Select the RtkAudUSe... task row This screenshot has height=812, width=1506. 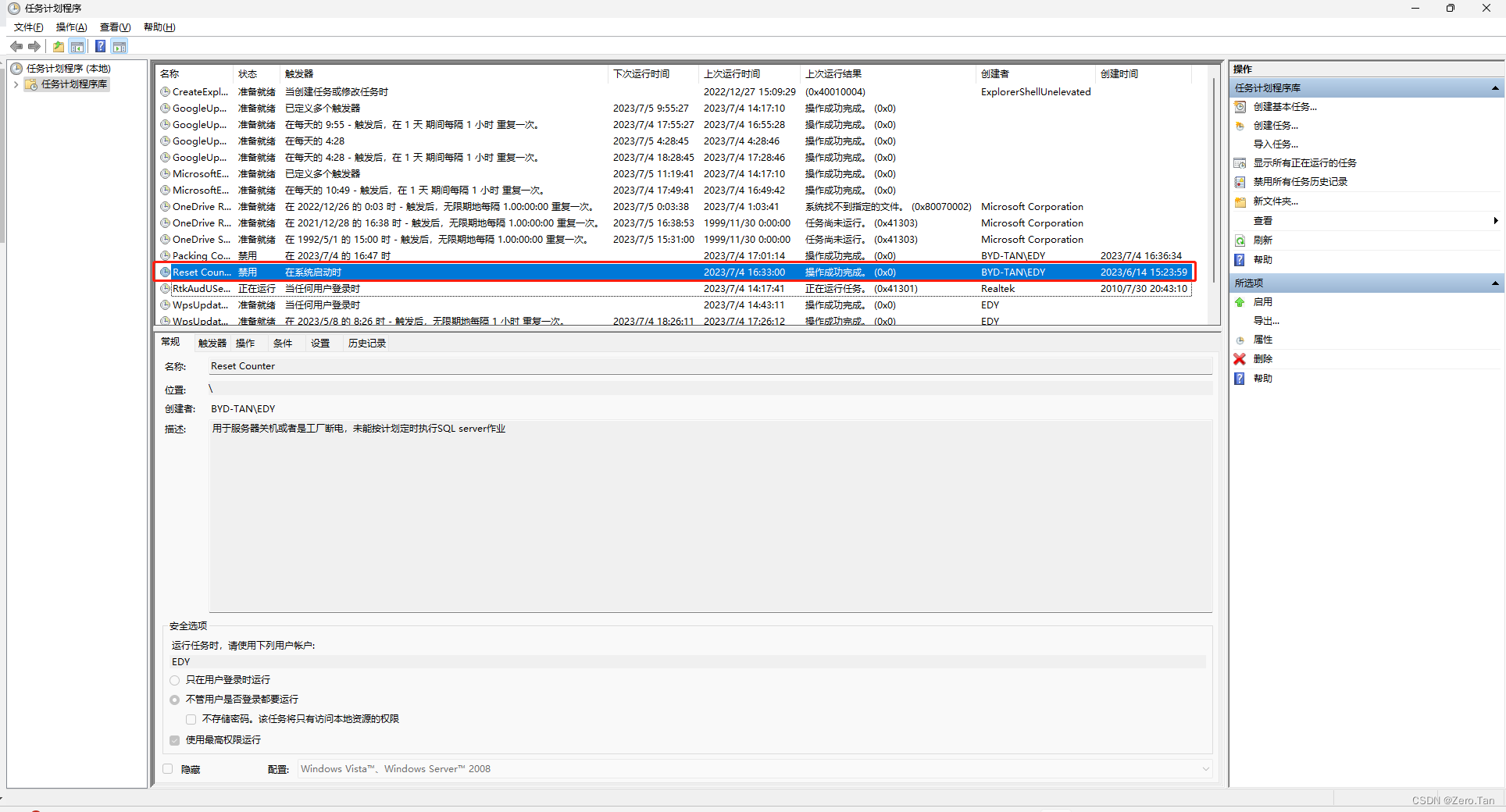[675, 289]
